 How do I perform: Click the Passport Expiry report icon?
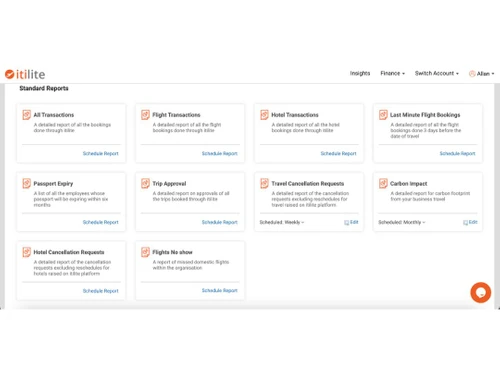click(x=27, y=183)
